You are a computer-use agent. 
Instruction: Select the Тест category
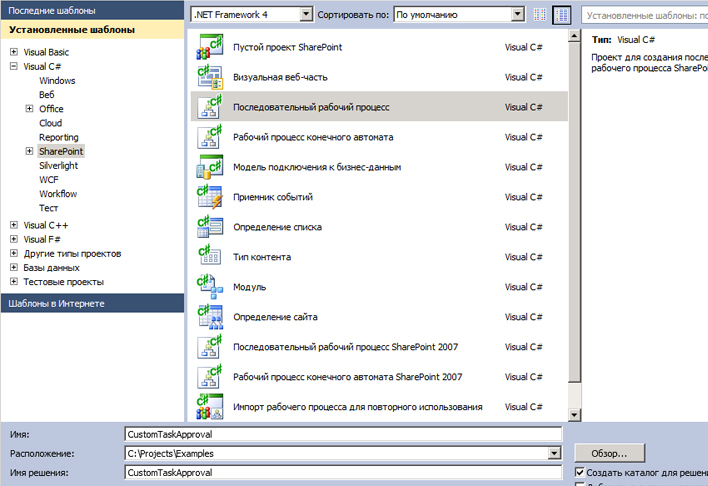tap(48, 208)
